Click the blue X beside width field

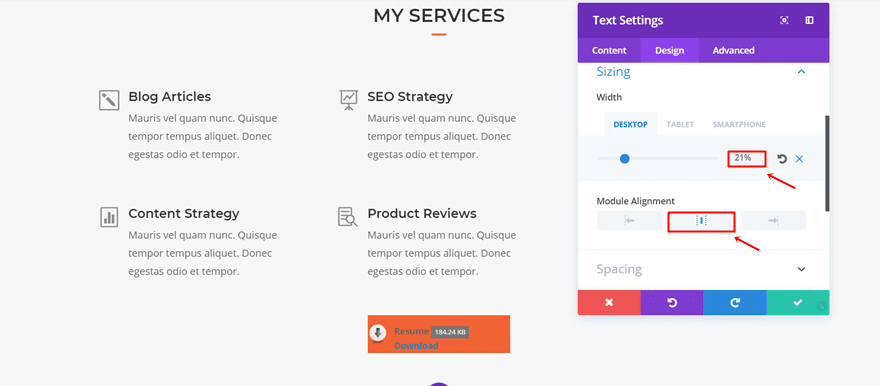click(x=799, y=159)
